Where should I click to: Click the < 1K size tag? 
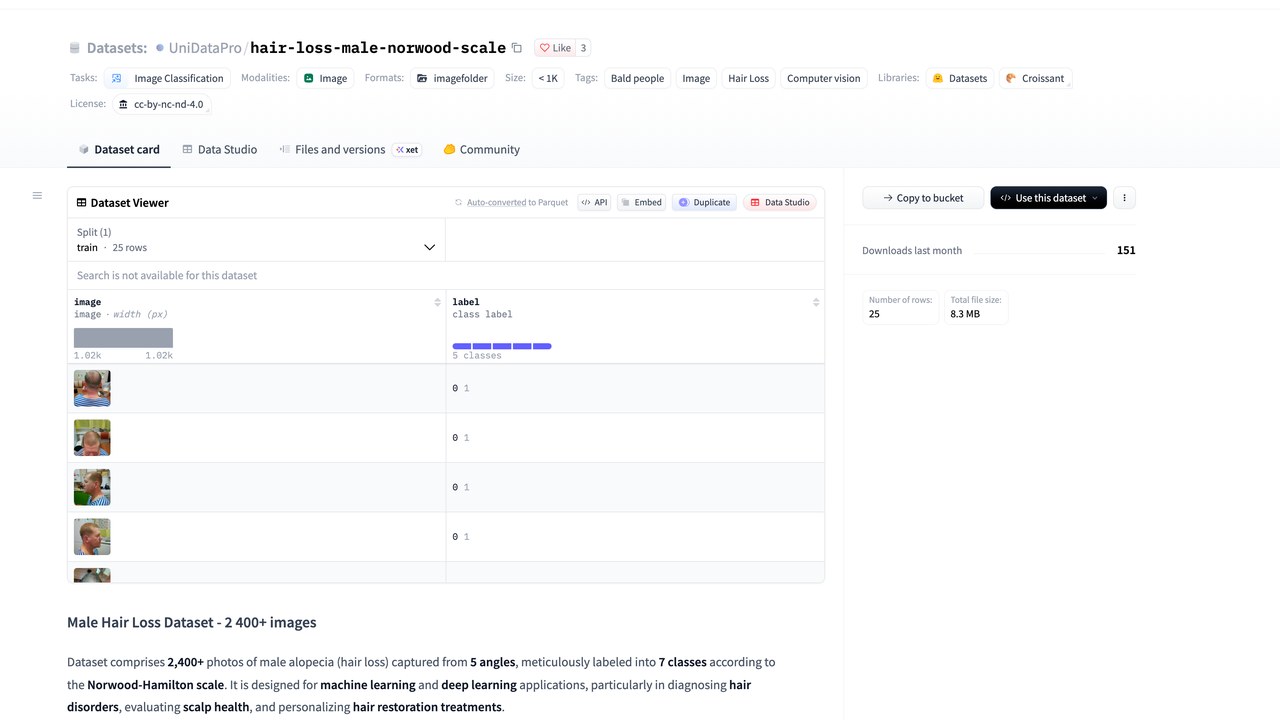[x=548, y=78]
